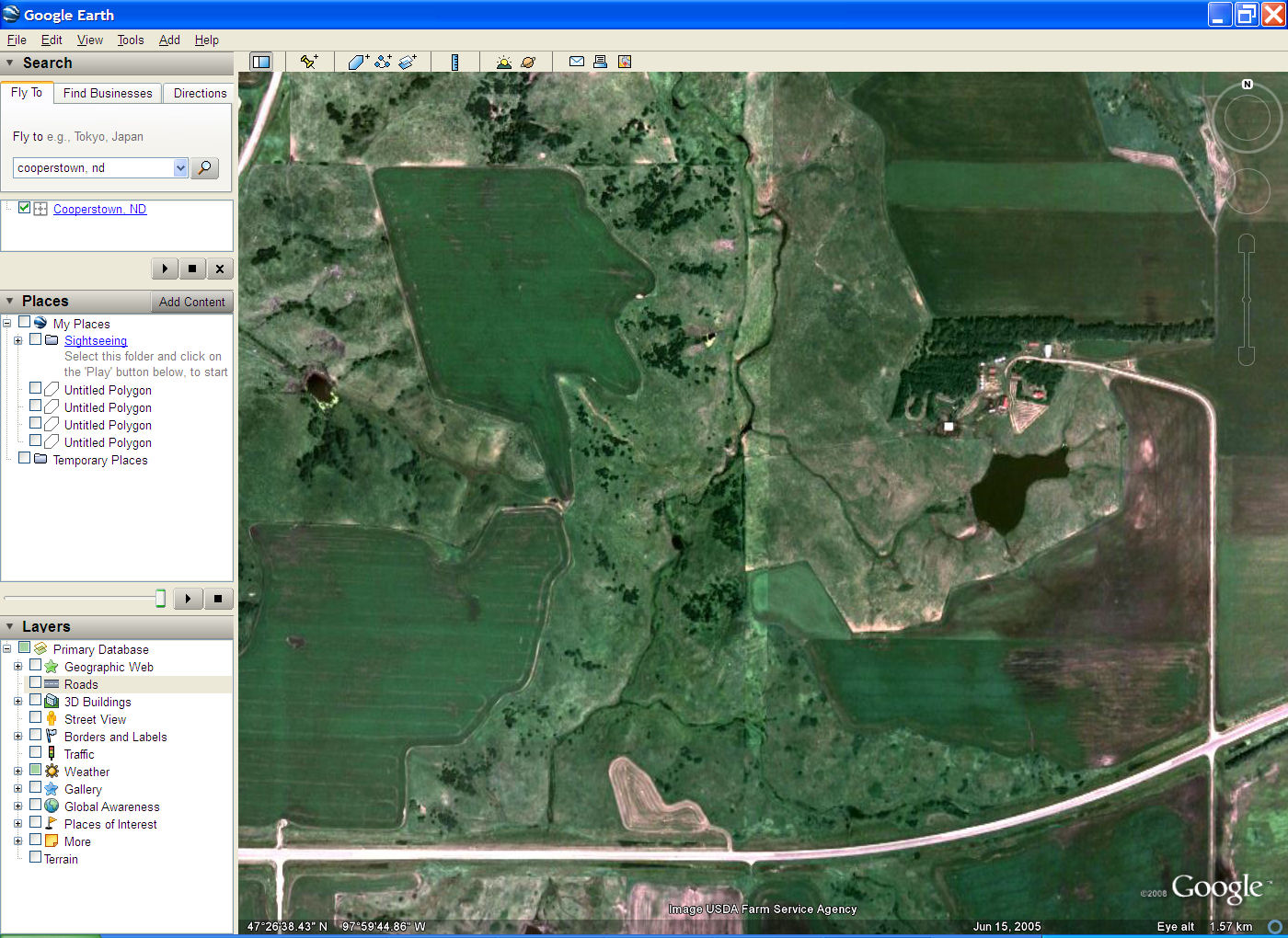Click the Add Image Overlay icon
Screen dimensions: 1288x938
tap(408, 62)
